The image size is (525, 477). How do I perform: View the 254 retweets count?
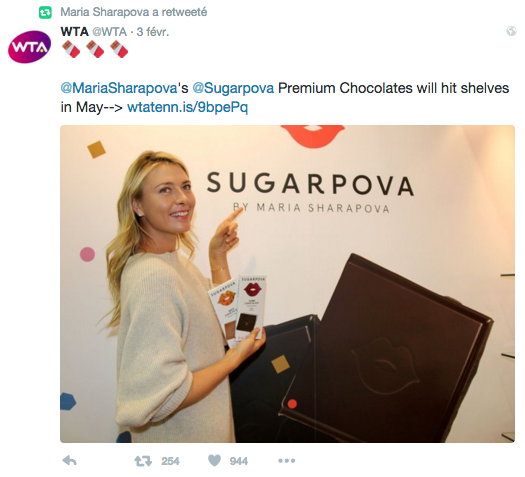170,461
